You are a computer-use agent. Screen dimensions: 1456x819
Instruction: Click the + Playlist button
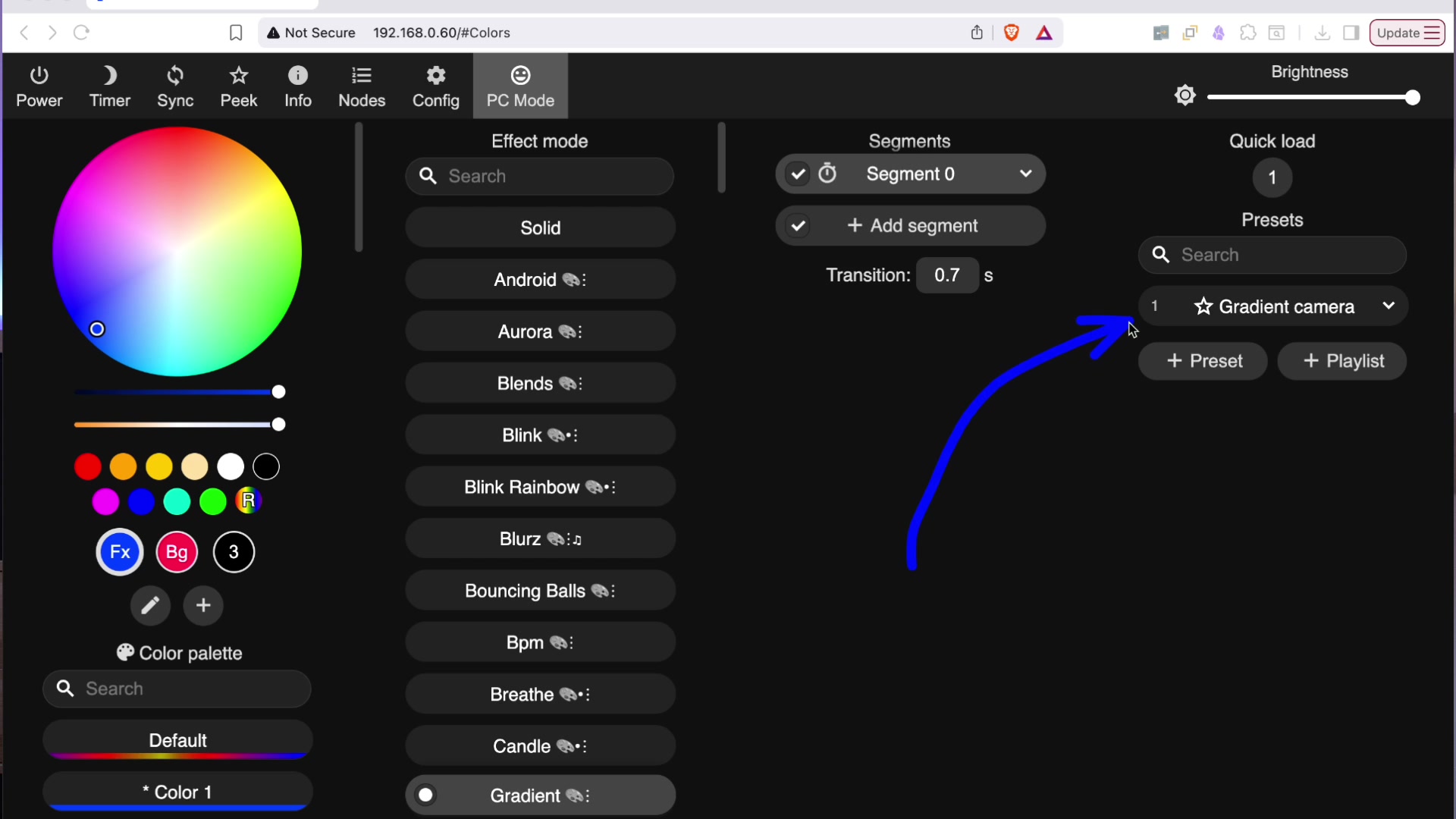click(x=1342, y=361)
